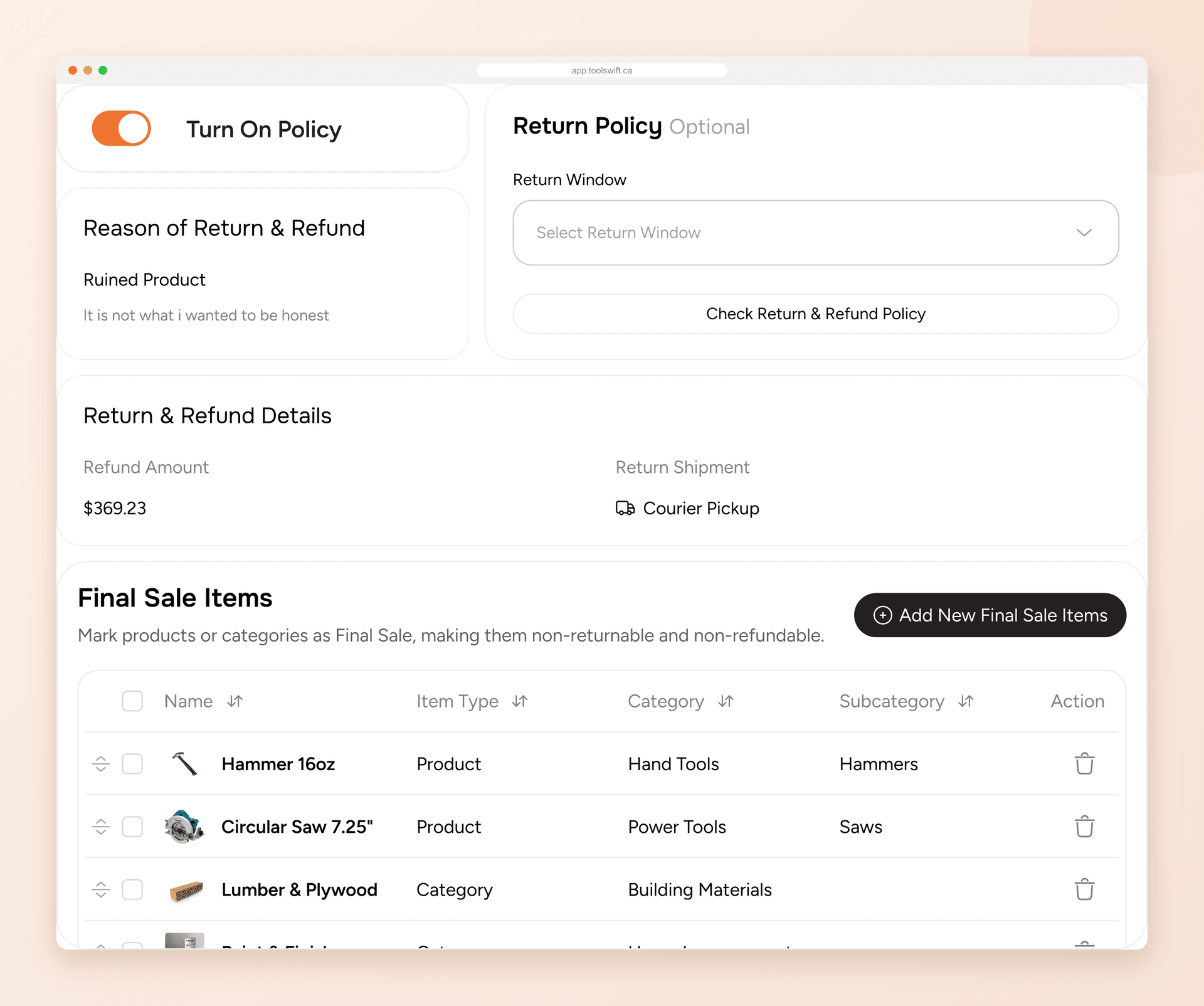The image size is (1204, 1006).
Task: Click the Hand Tools category cell
Action: point(673,764)
